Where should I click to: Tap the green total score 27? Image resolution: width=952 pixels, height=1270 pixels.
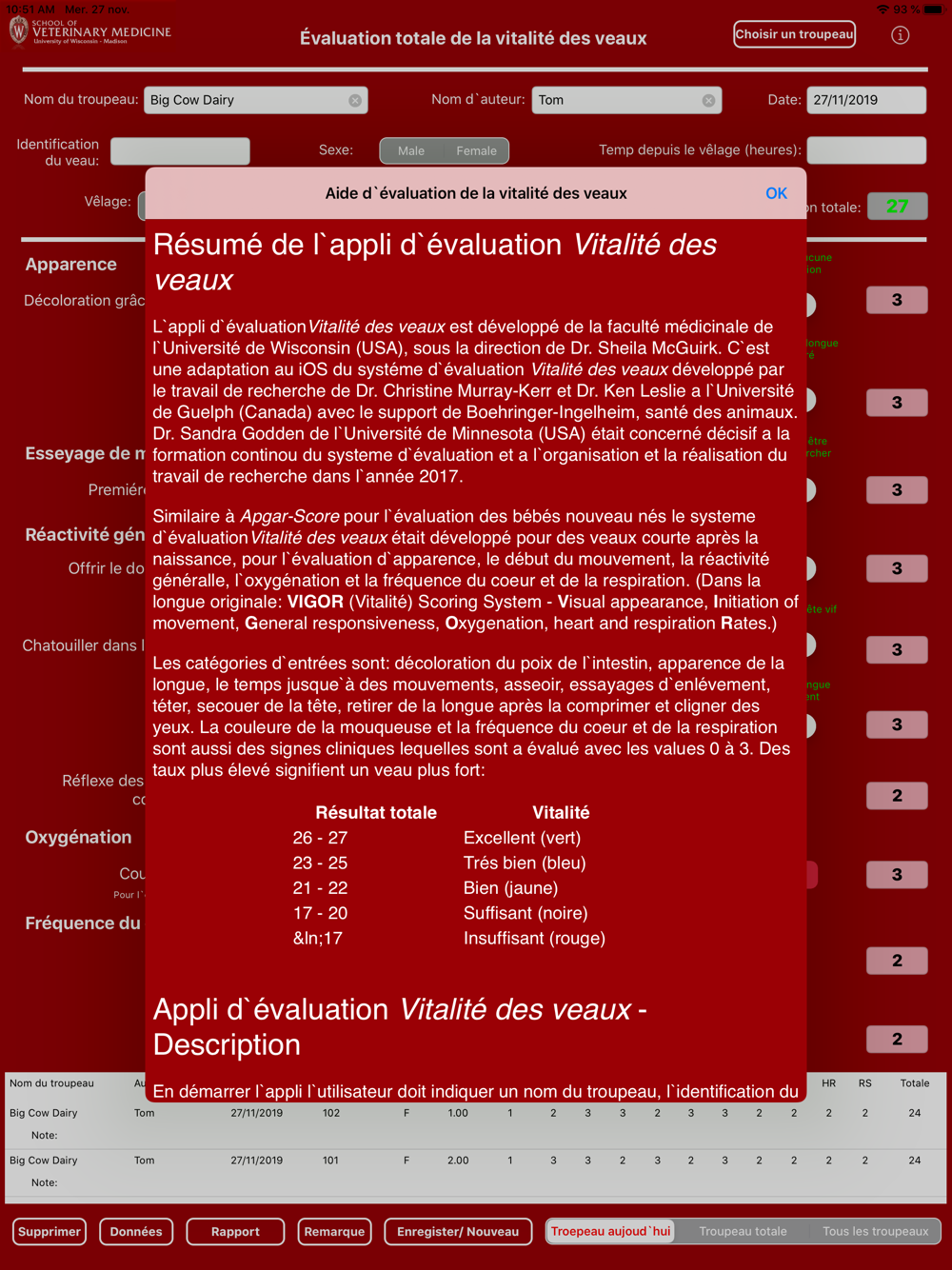[x=897, y=207]
